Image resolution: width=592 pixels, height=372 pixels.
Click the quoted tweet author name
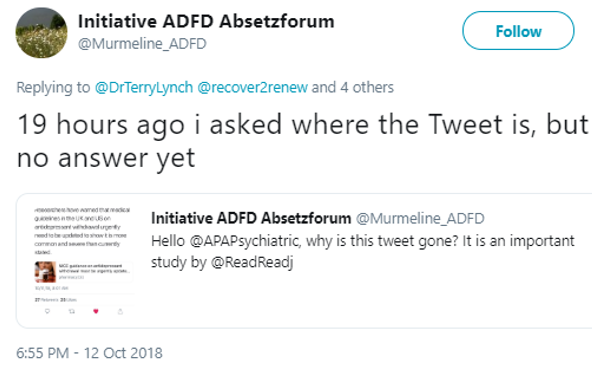pyautogui.click(x=251, y=218)
